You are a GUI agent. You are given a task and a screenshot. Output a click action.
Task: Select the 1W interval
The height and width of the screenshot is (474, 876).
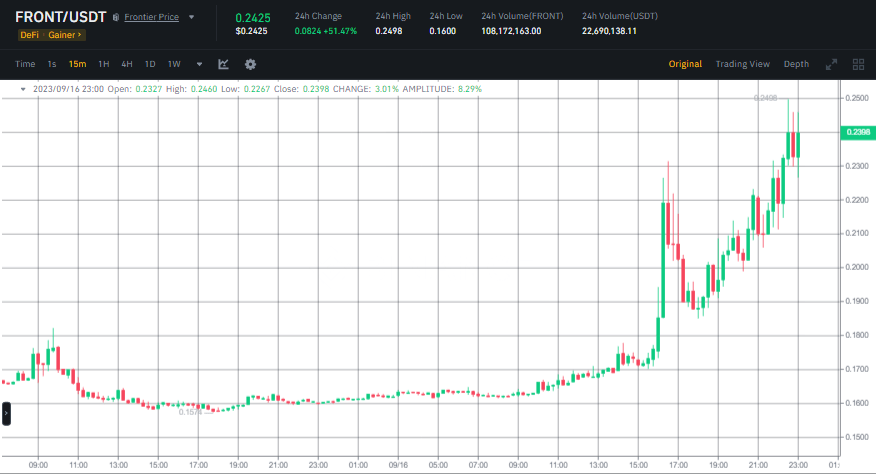pyautogui.click(x=174, y=64)
